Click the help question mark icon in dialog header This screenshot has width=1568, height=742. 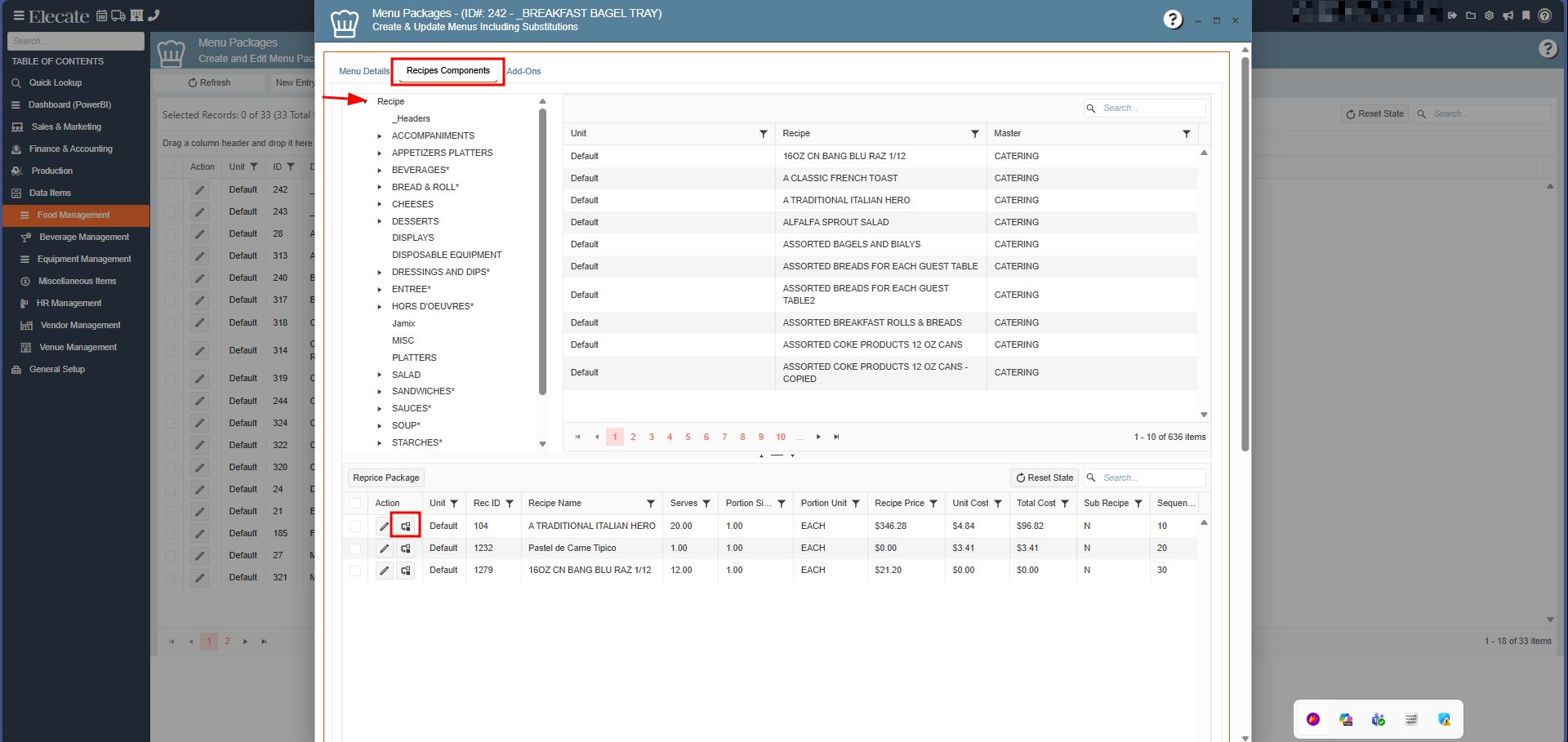(x=1173, y=20)
